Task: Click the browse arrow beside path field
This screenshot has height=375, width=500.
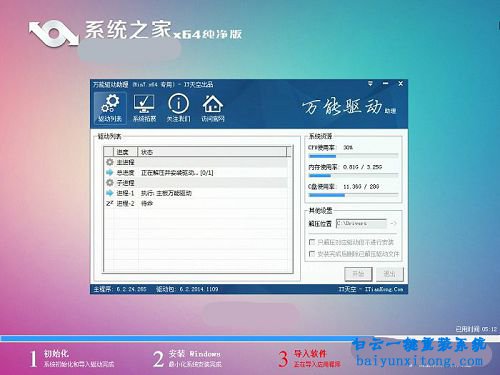Action: point(393,223)
